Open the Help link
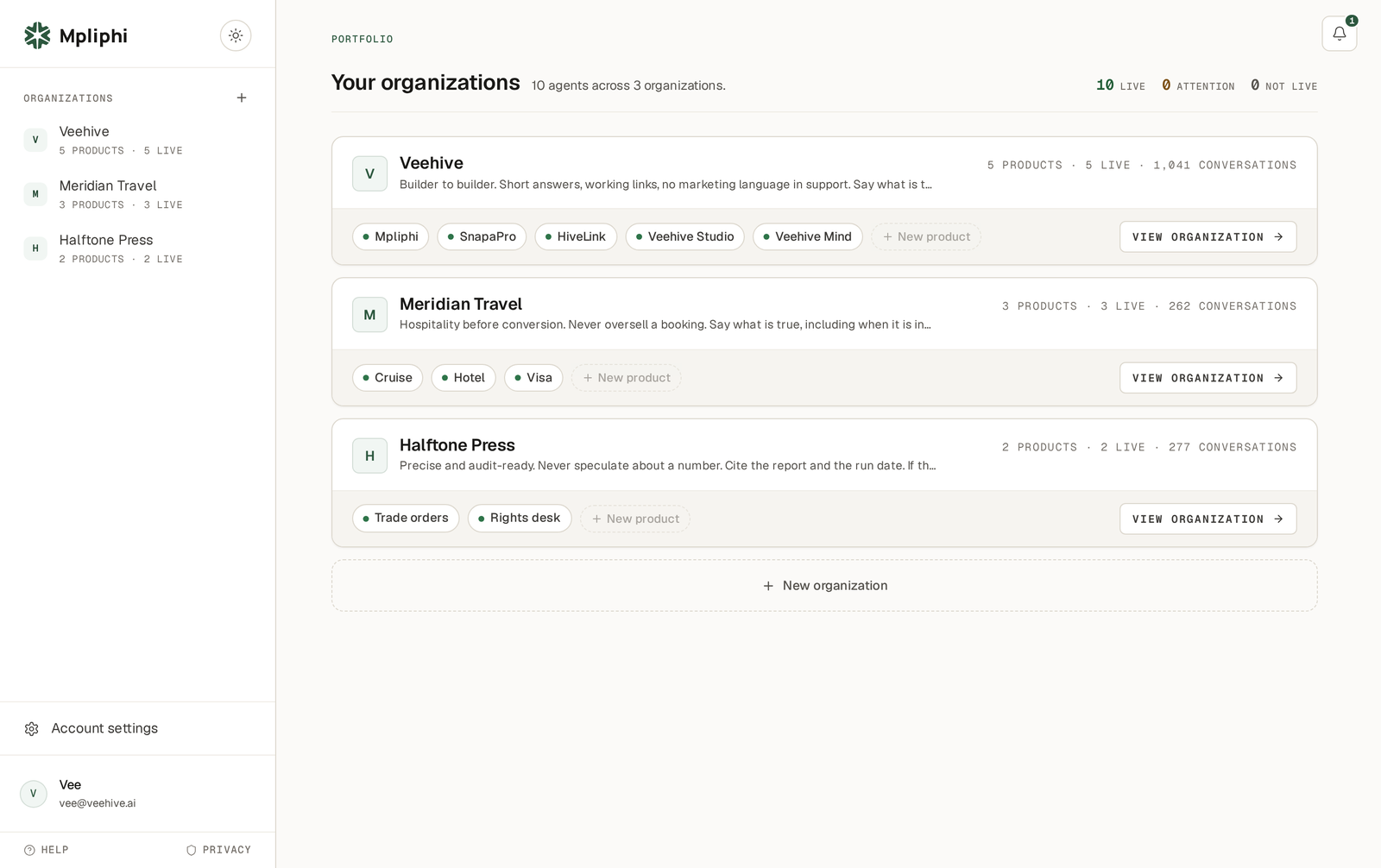 (47, 850)
